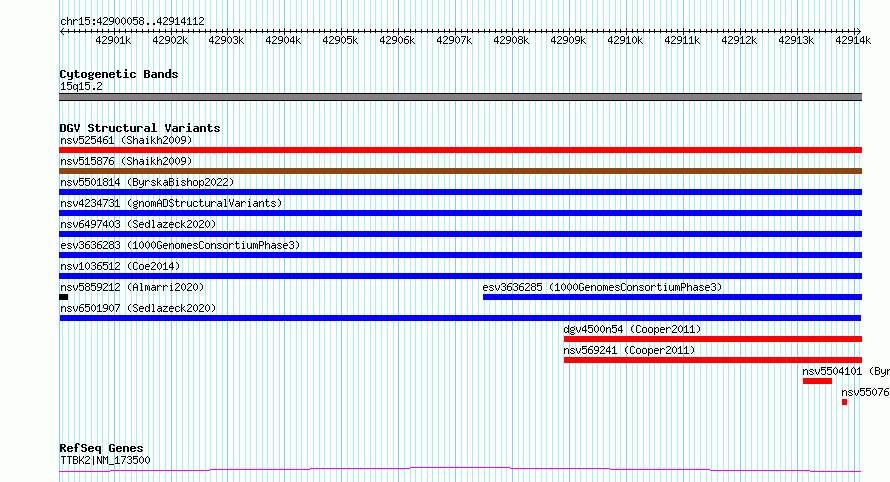Click the ruler's right end arrow
The image size is (890, 482).
[859, 31]
